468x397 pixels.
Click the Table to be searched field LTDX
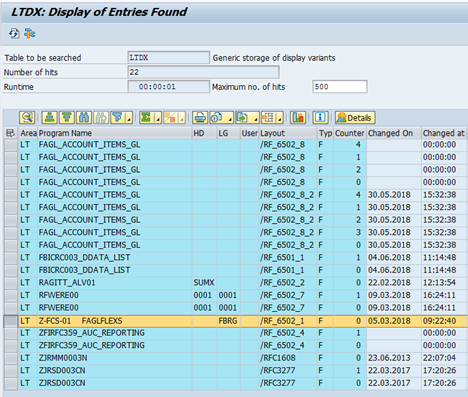169,58
